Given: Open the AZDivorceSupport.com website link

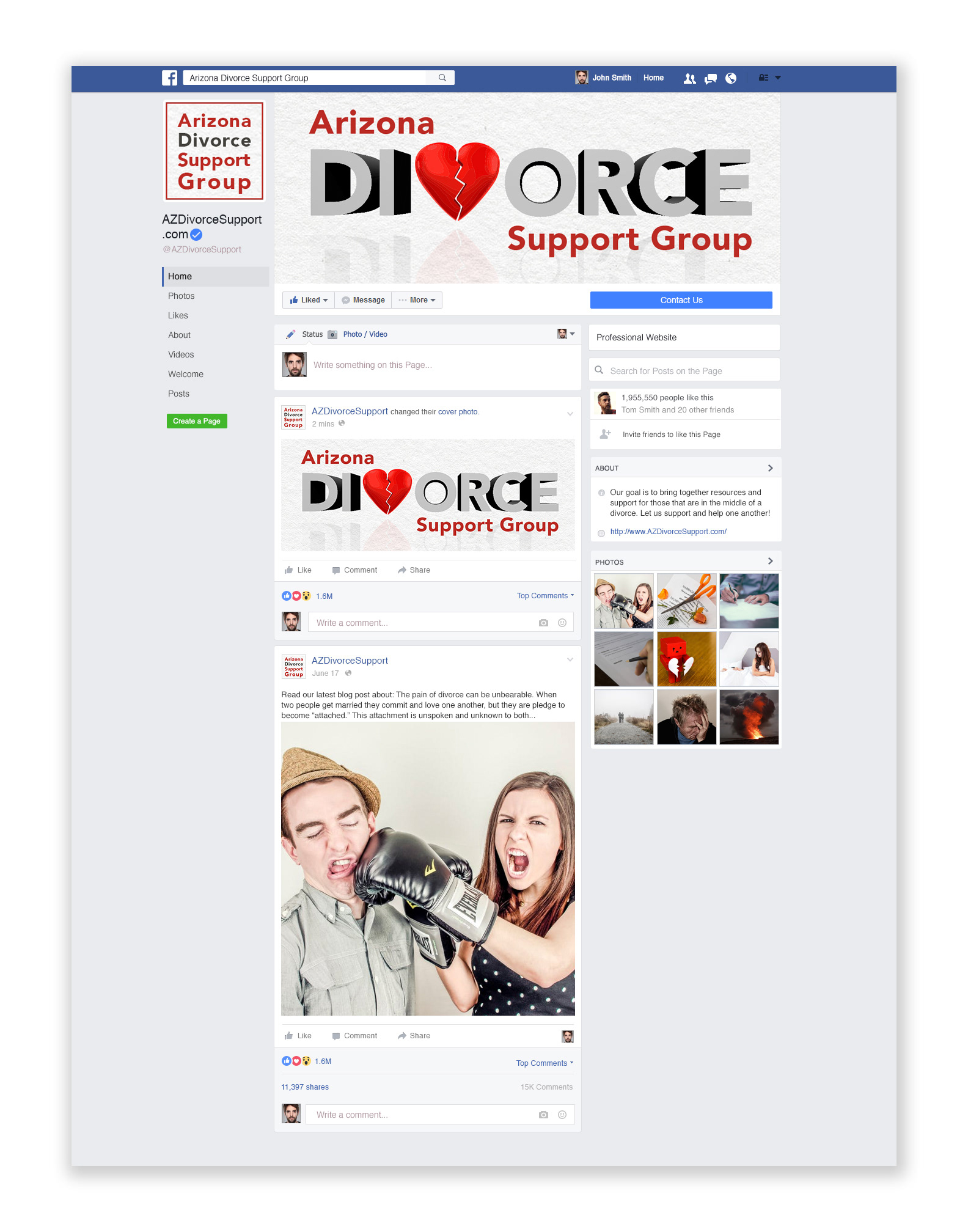Looking at the screenshot, I should click(668, 532).
